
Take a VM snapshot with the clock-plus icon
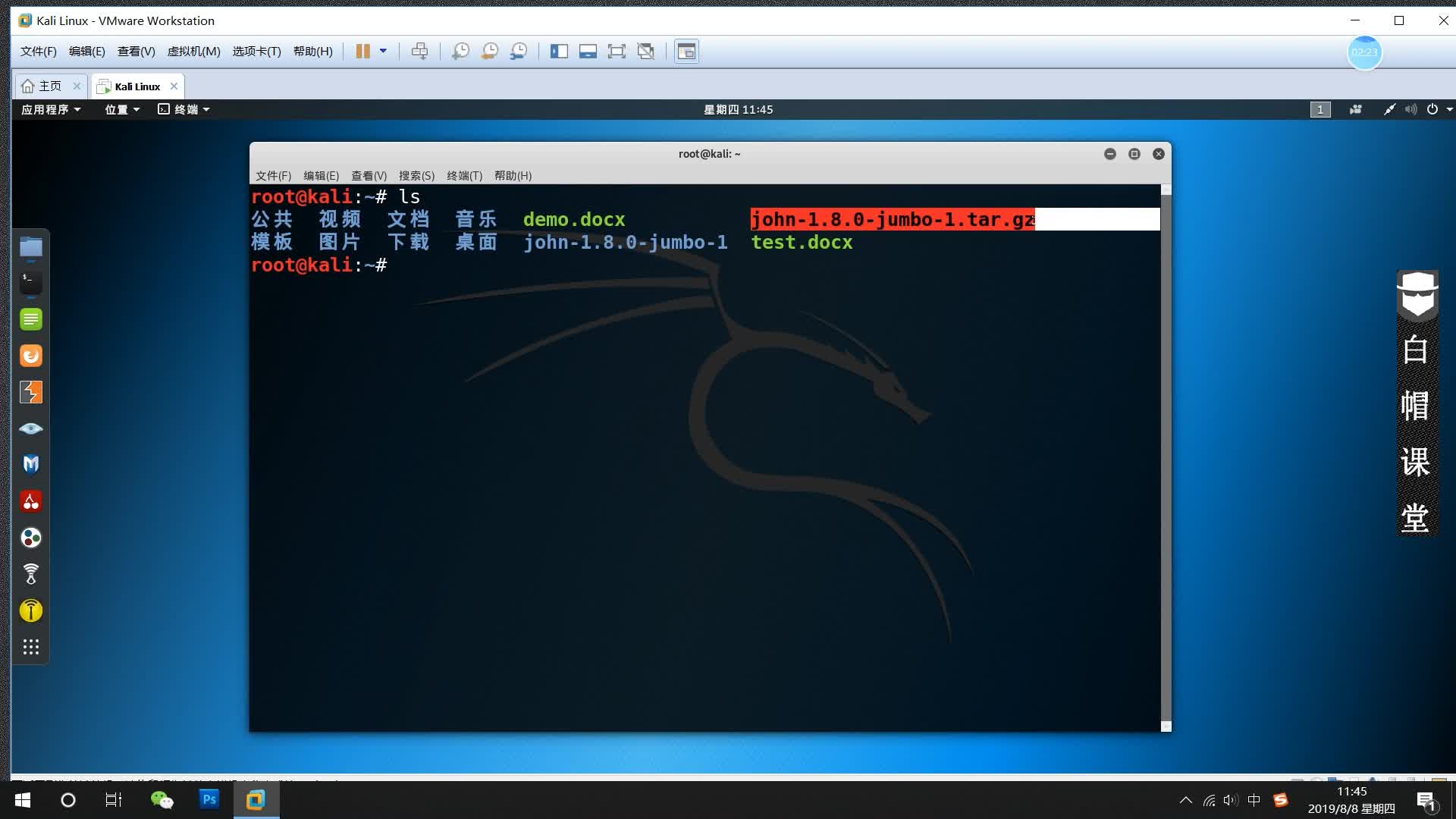point(460,51)
